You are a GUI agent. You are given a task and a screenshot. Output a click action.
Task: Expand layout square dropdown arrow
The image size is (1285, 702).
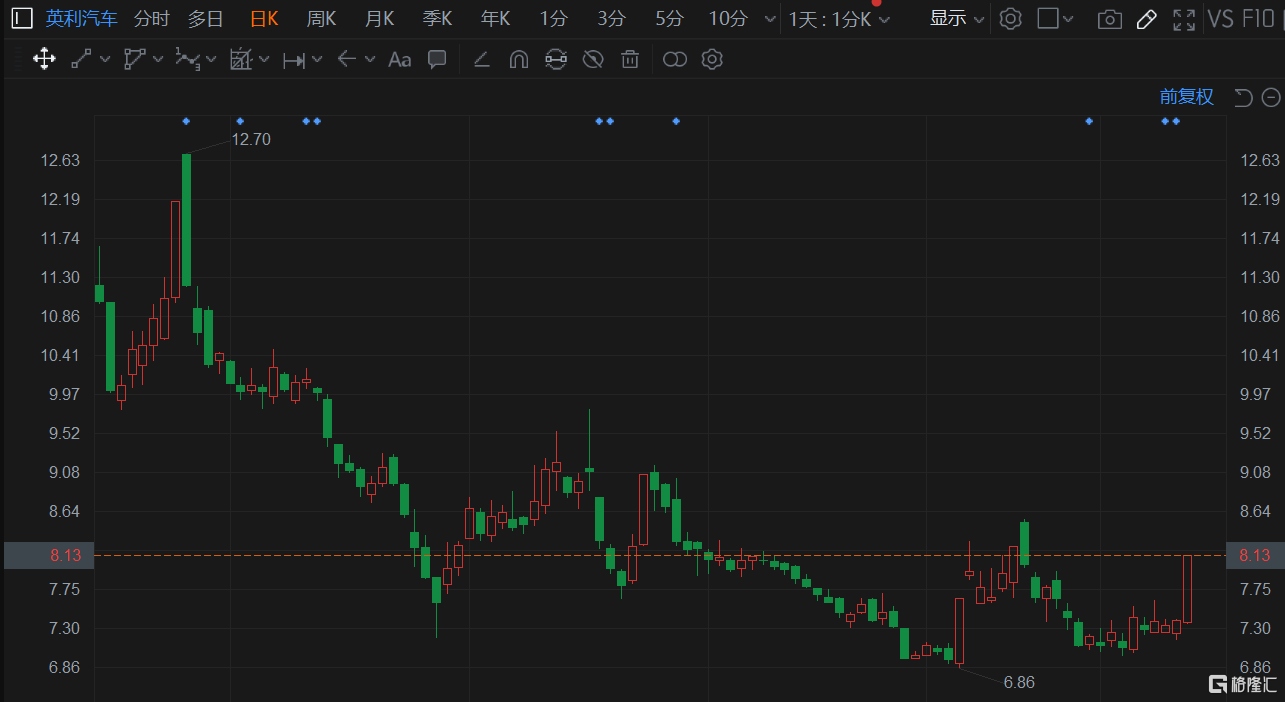click(x=1069, y=19)
